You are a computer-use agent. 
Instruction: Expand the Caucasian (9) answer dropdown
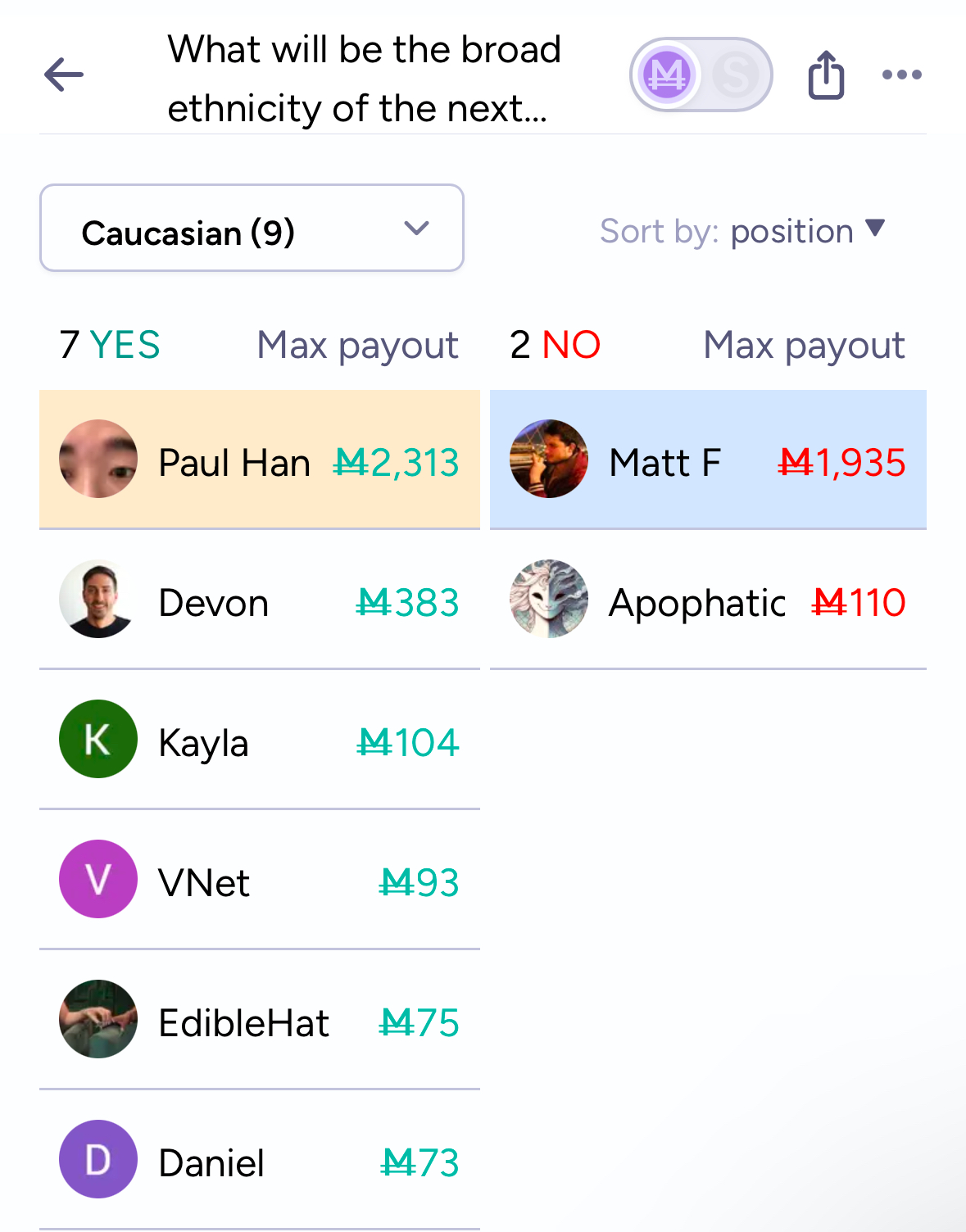coord(252,229)
